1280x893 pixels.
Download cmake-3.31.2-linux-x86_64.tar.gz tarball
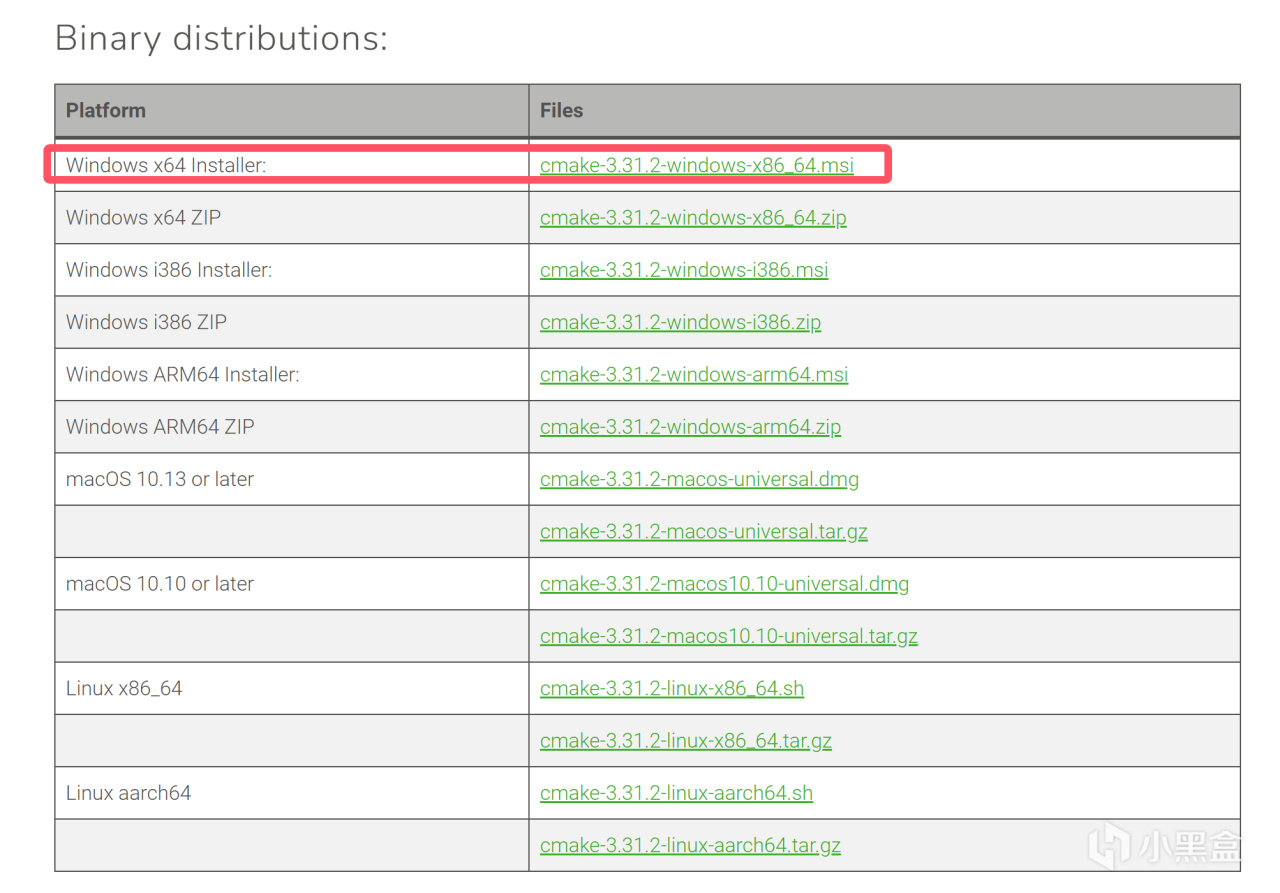(685, 741)
